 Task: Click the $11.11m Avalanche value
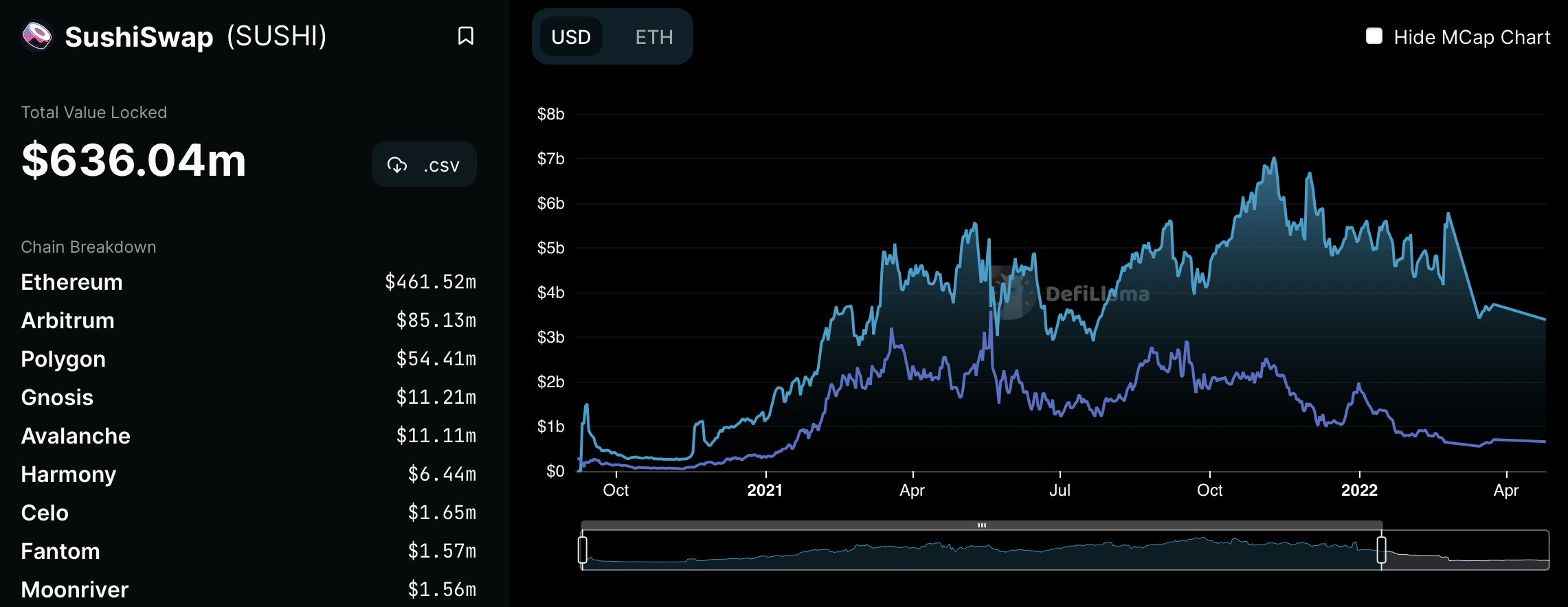(436, 436)
